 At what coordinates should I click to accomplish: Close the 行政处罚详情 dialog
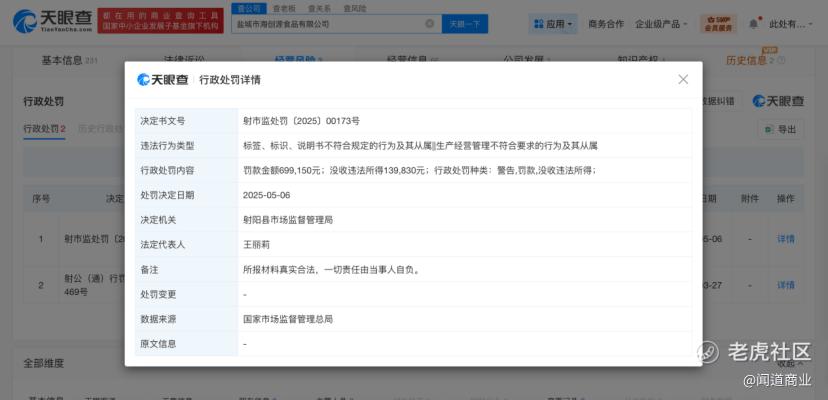coord(683,79)
